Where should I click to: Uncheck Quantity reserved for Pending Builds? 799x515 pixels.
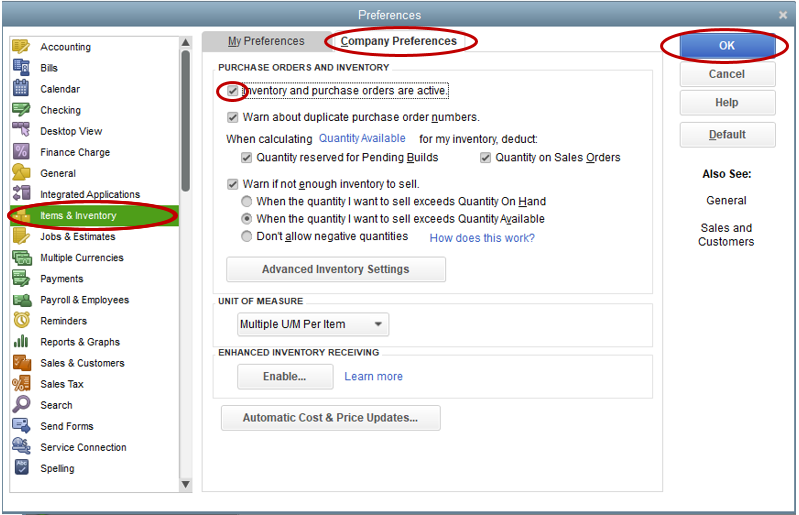[246, 157]
